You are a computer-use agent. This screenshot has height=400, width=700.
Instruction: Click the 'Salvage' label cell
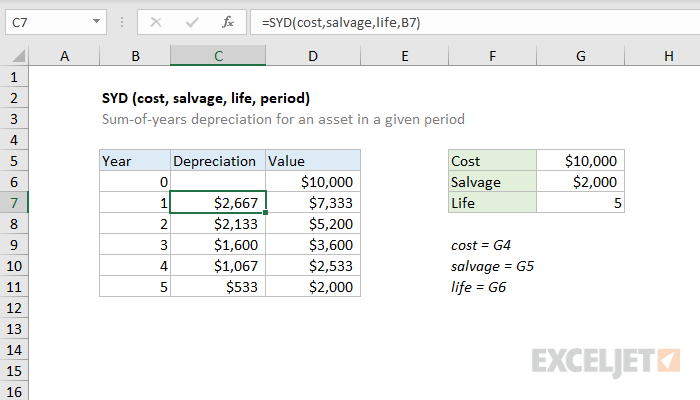point(492,182)
